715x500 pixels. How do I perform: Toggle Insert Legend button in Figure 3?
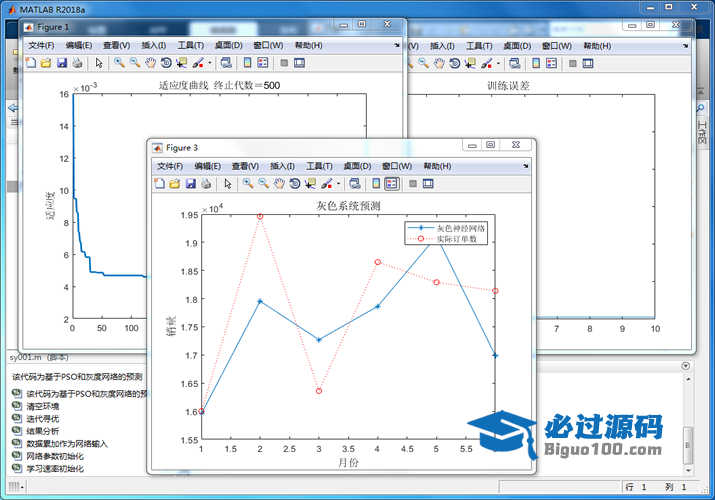[391, 184]
